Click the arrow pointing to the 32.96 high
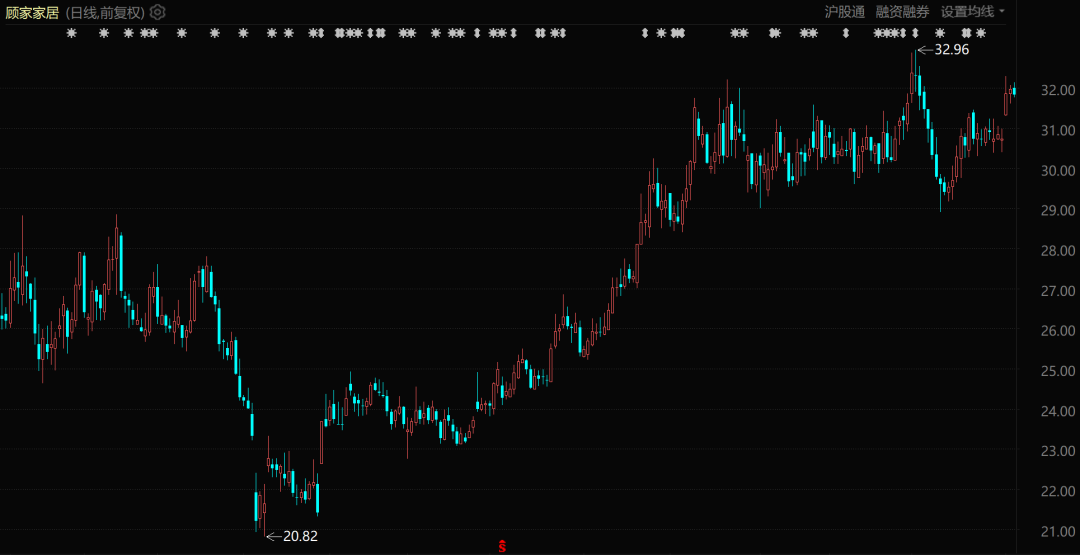 pos(924,49)
